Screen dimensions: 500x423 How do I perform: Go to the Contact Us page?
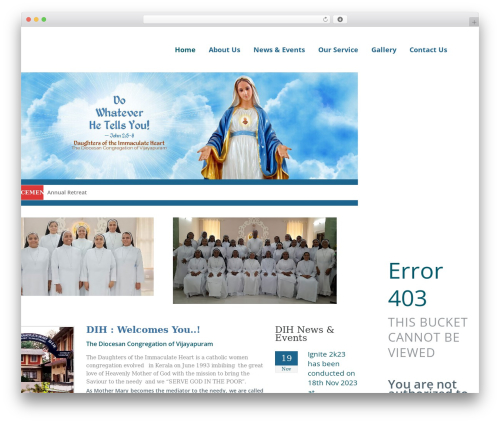[x=428, y=50]
